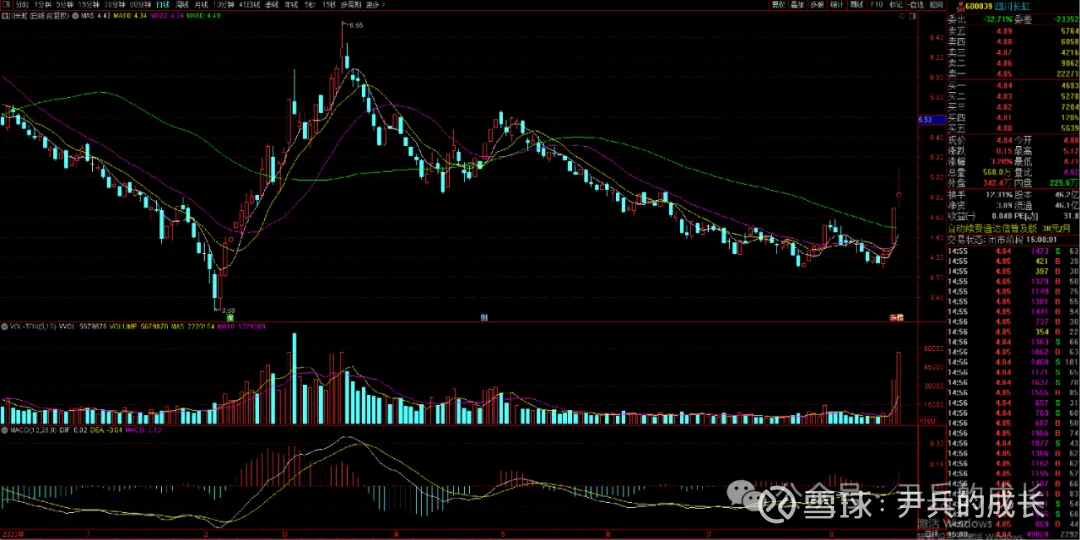Click the 画线 drawing tool button
This screenshot has width=1080, height=540.
pyautogui.click(x=857, y=5)
